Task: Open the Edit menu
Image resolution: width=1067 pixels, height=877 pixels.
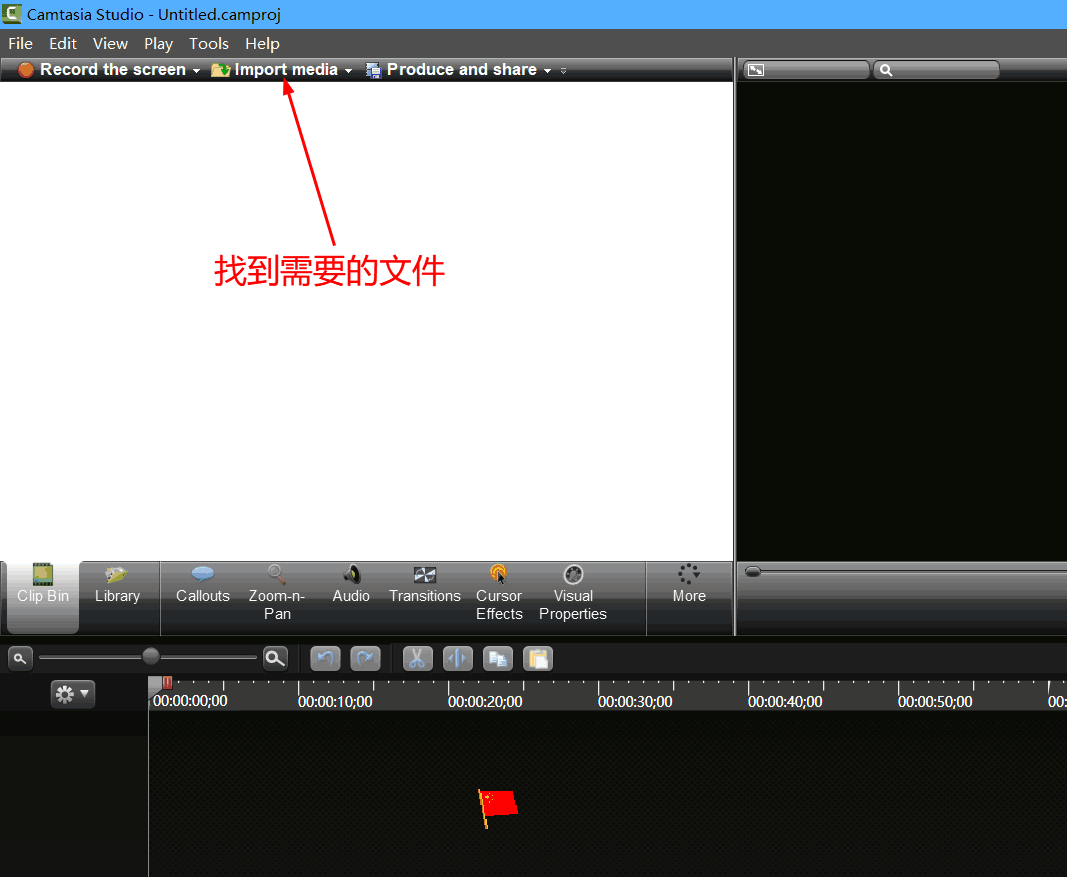Action: (x=63, y=44)
